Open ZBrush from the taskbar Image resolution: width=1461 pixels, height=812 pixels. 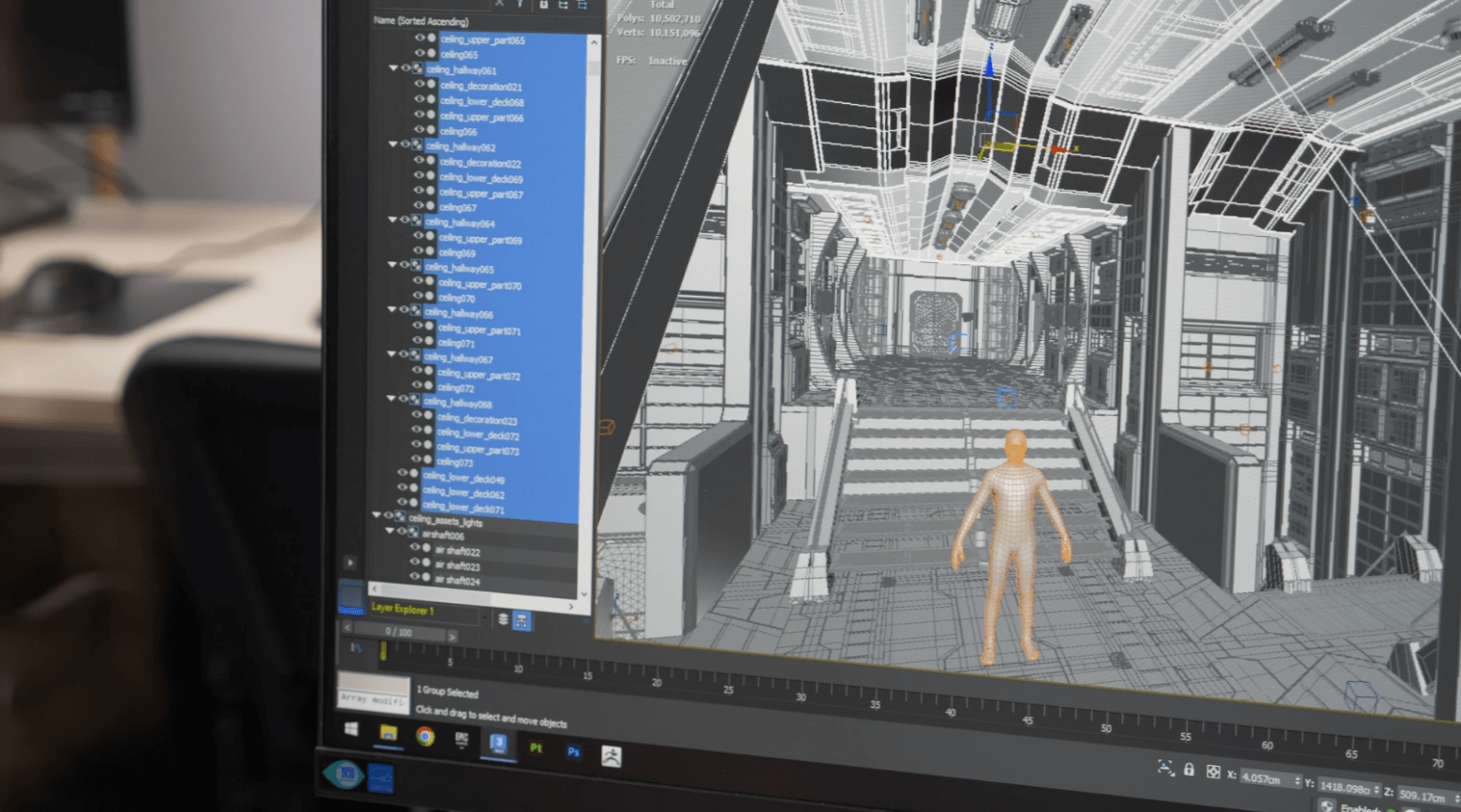611,756
